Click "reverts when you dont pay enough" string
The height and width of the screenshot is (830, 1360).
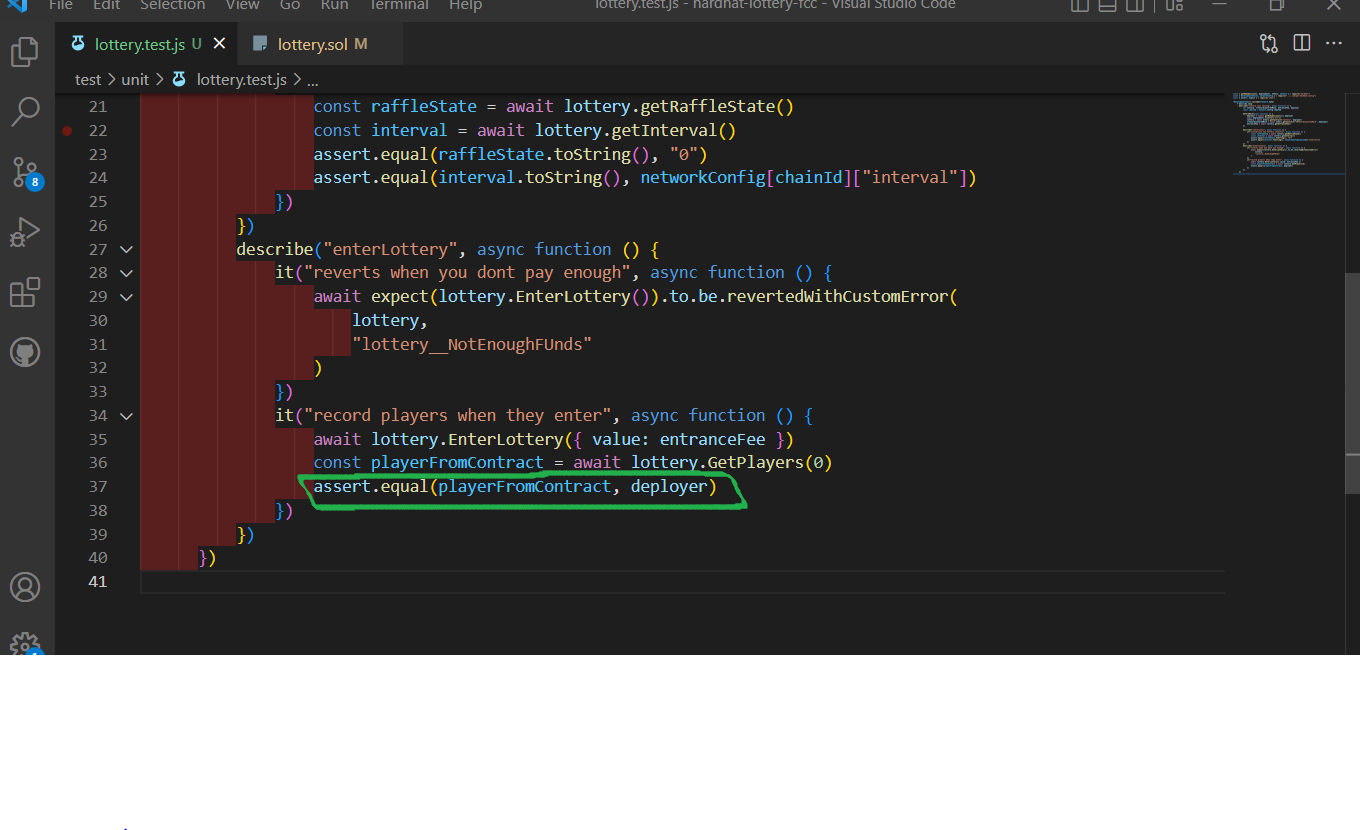(x=467, y=273)
